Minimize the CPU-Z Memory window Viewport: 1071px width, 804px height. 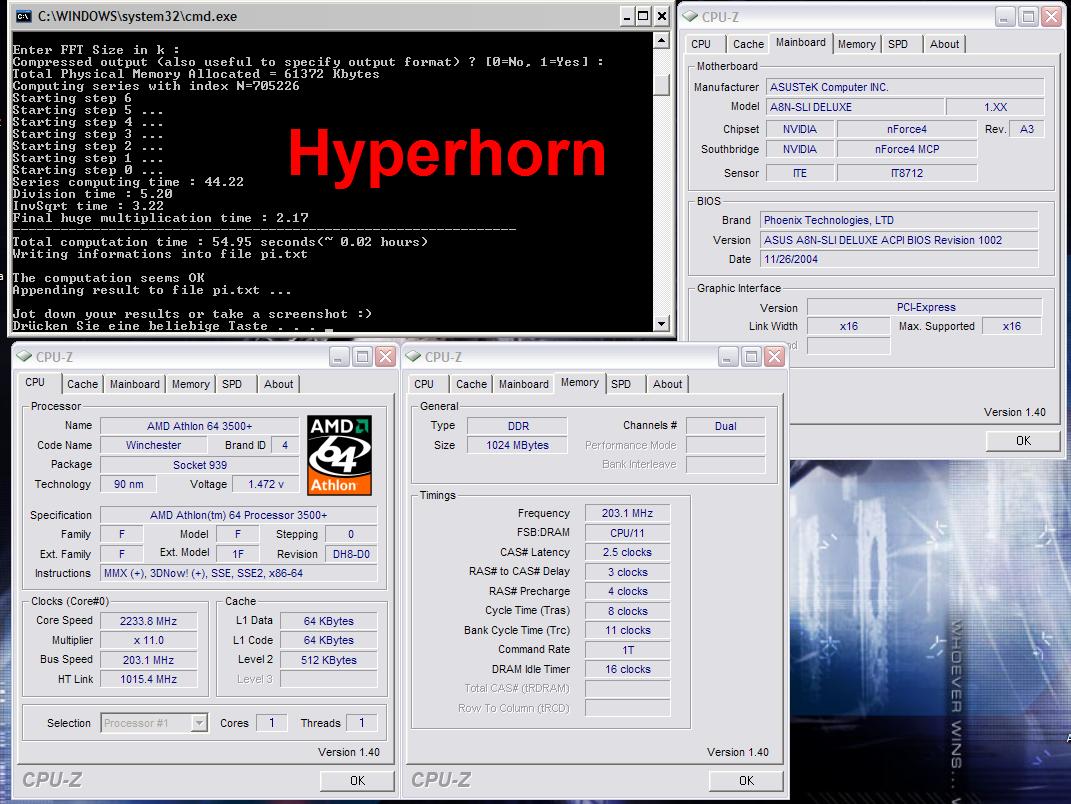point(728,356)
